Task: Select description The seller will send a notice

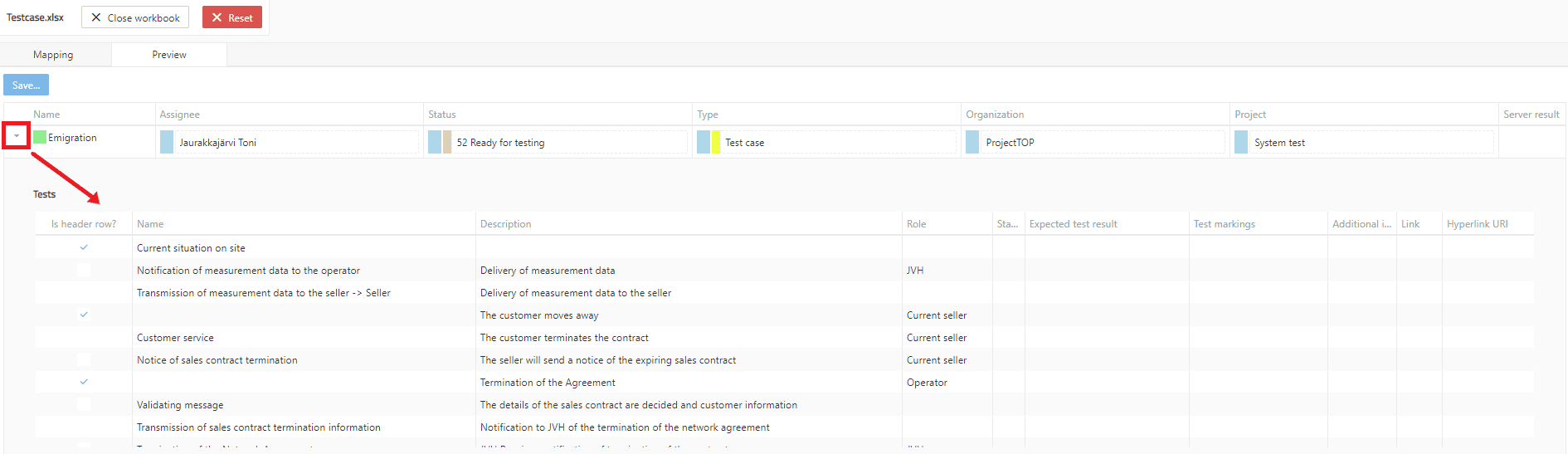Action: pos(689,359)
